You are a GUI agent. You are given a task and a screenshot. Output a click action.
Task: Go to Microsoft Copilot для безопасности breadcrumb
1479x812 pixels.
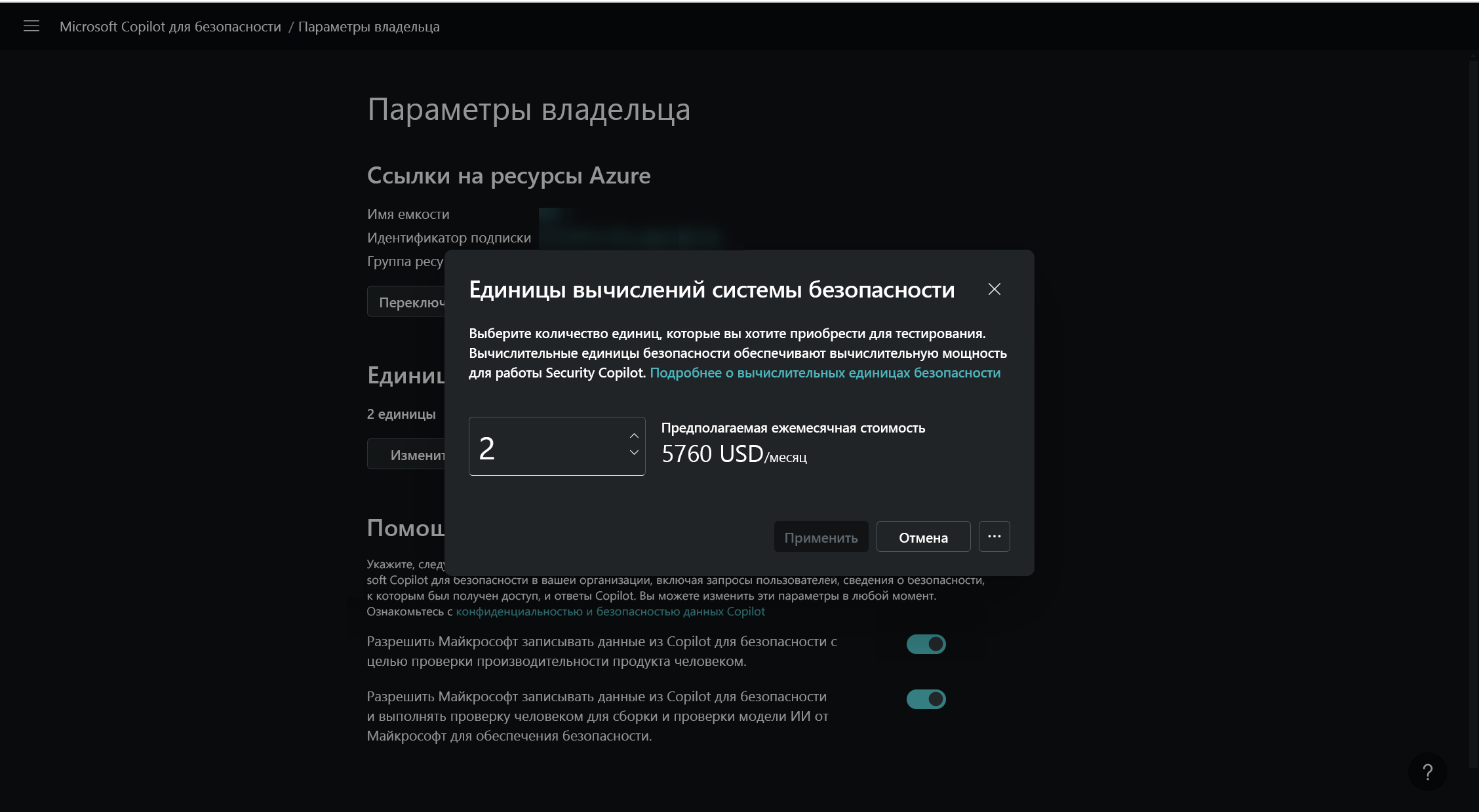coord(170,27)
